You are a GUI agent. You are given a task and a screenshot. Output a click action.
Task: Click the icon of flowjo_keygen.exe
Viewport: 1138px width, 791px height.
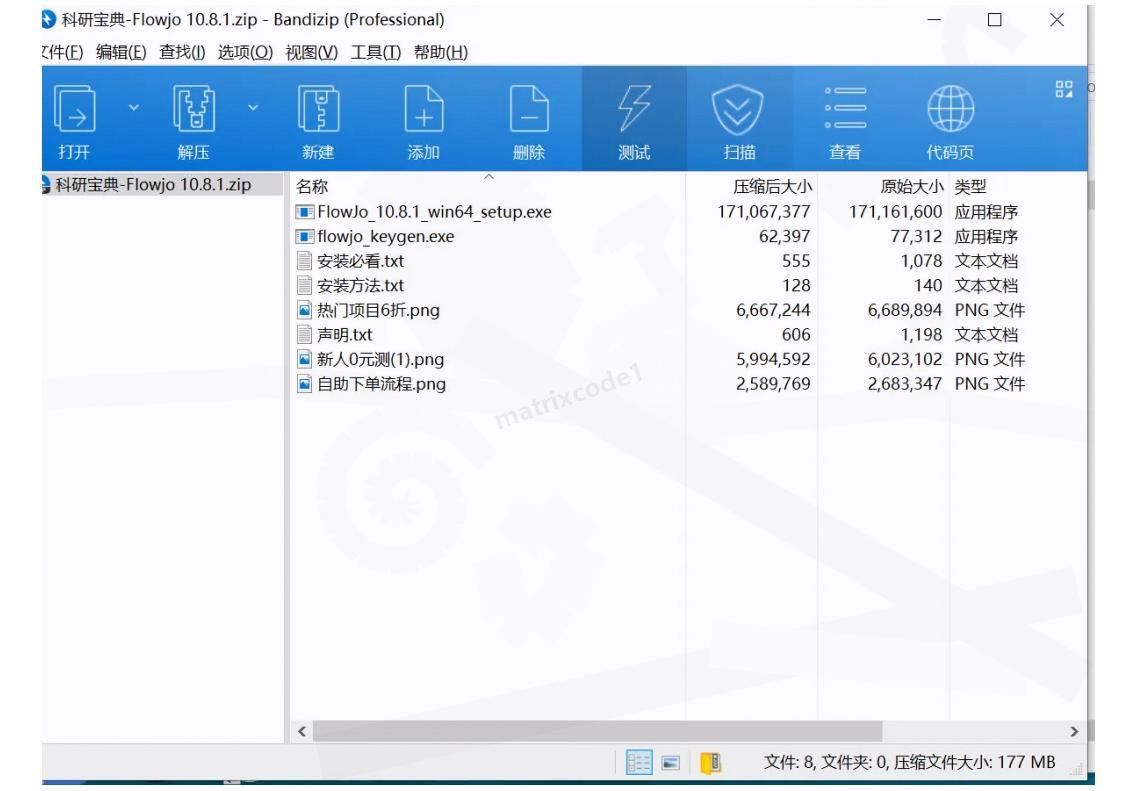[x=305, y=237]
